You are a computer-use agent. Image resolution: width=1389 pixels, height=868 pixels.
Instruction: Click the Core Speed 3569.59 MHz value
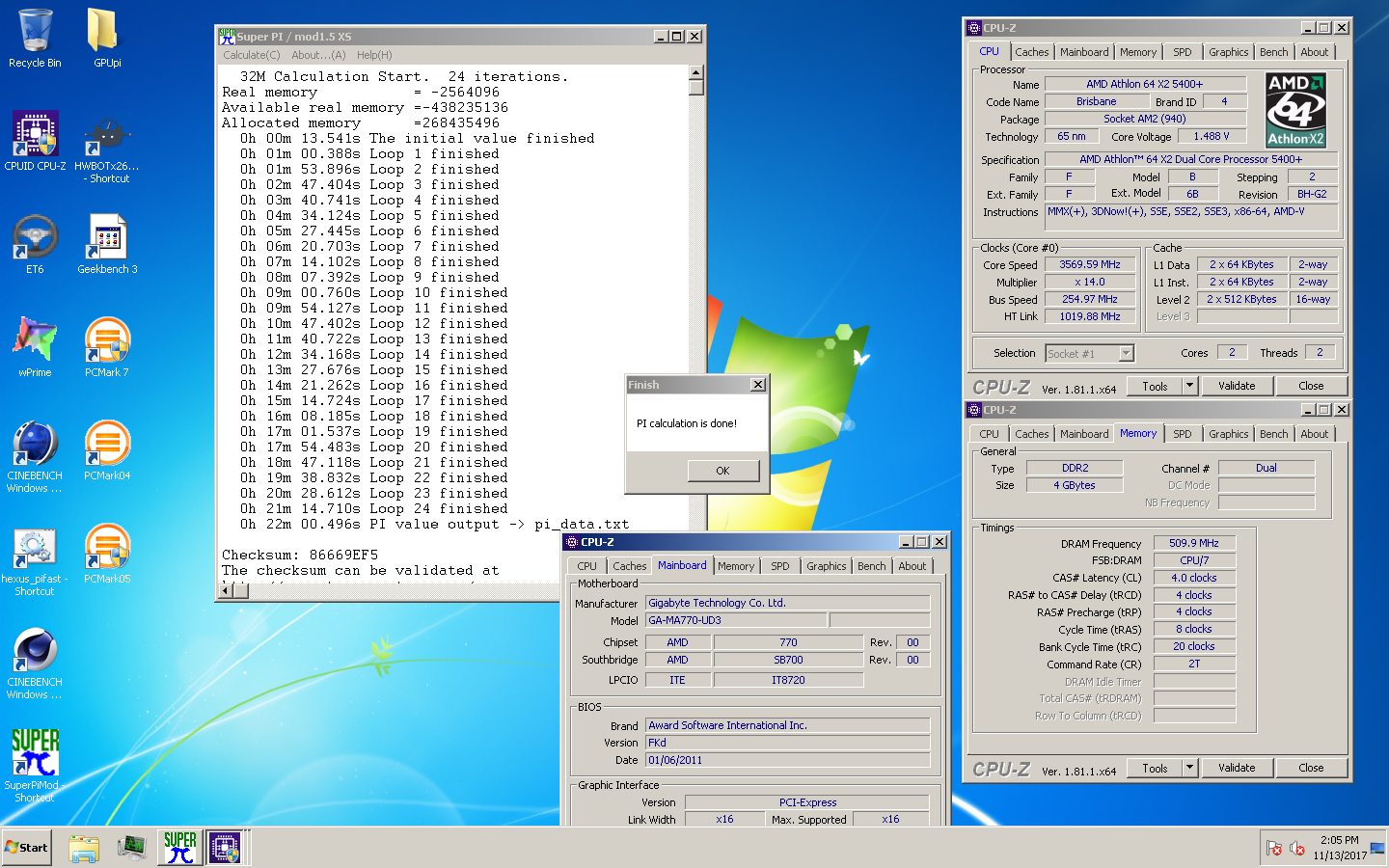coord(1090,264)
